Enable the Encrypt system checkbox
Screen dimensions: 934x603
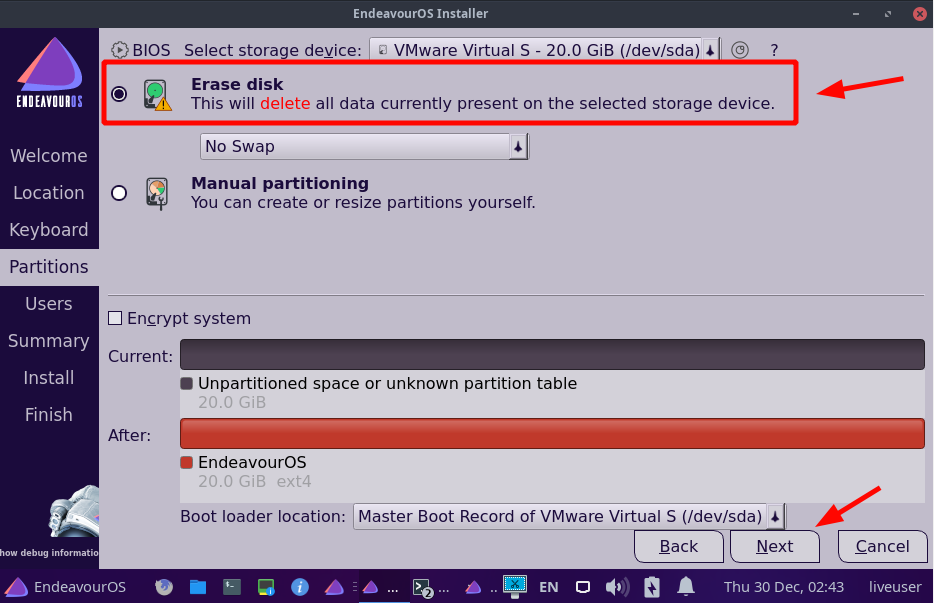click(115, 318)
